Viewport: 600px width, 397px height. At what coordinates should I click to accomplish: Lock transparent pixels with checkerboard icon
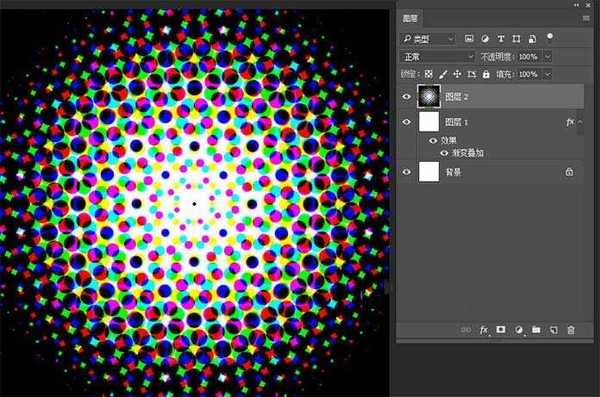click(x=429, y=74)
